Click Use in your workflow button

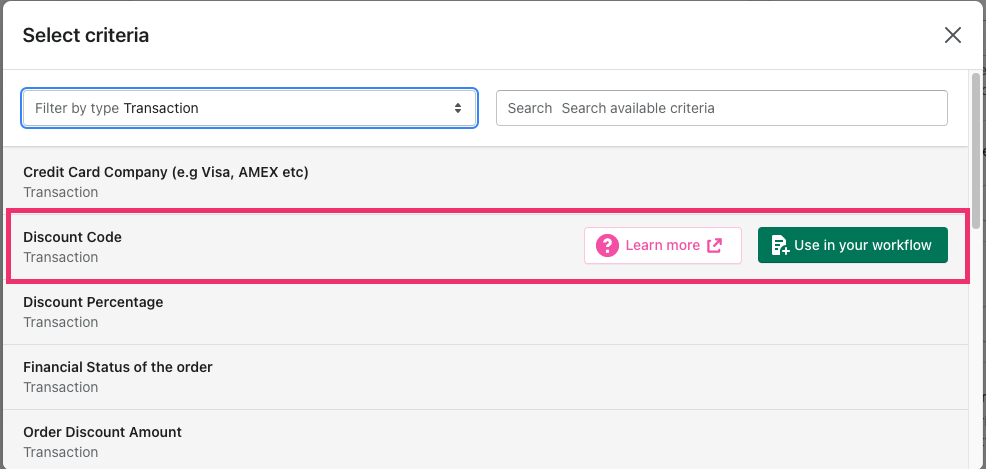tap(853, 245)
